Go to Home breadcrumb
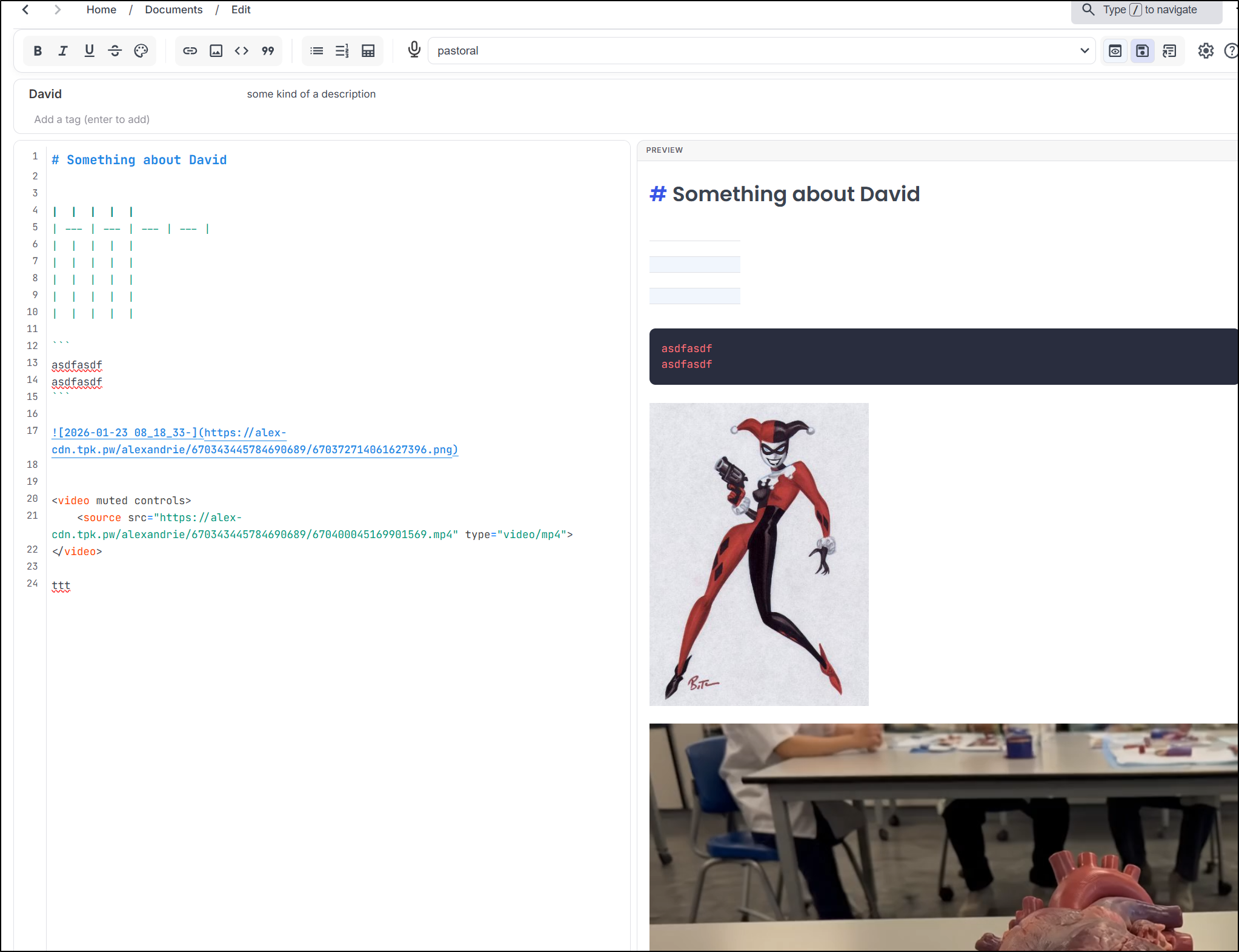1239x952 pixels. [x=101, y=10]
